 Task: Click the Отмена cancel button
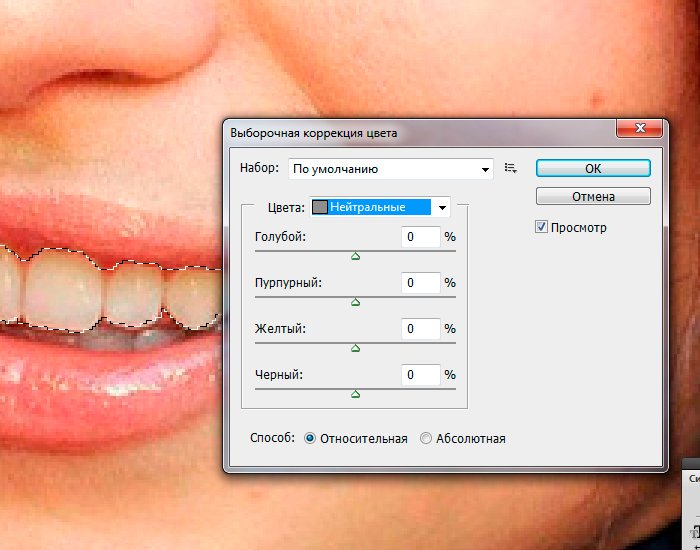(593, 196)
